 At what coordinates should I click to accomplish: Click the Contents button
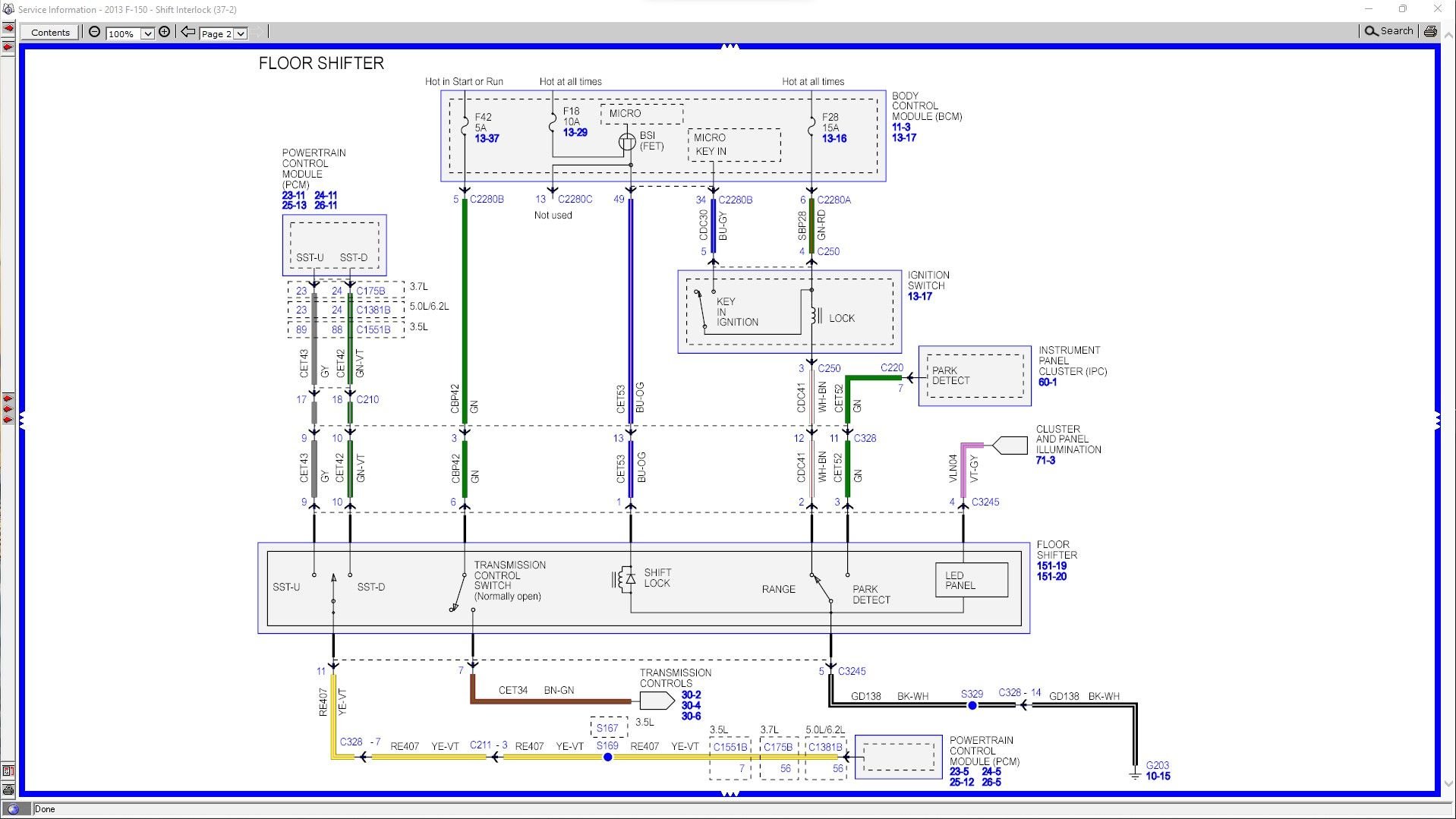pos(49,32)
